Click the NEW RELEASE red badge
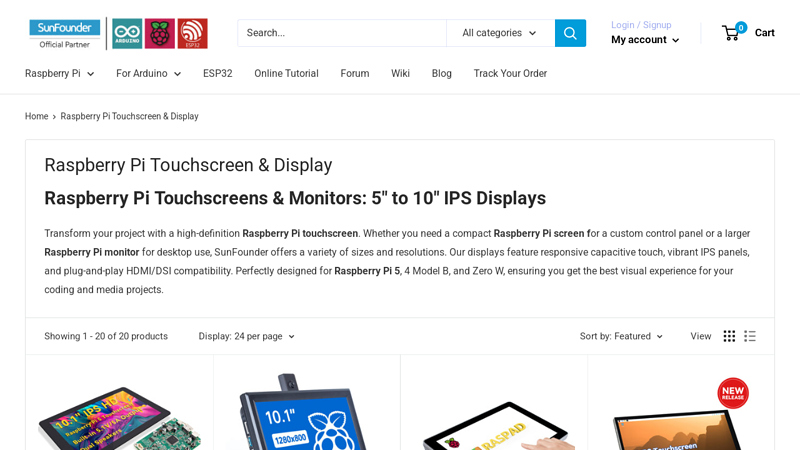Viewport: 800px width, 450px height. tap(733, 393)
